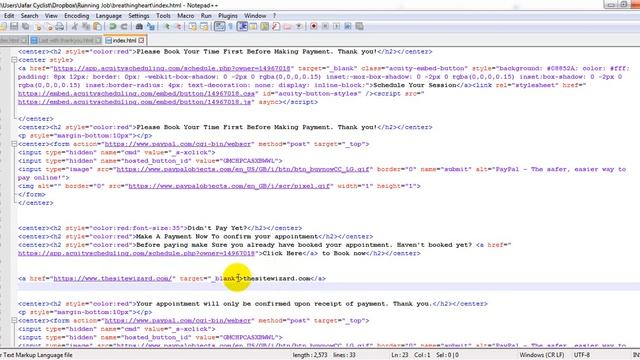This screenshot has width=640, height=360.
Task: Collapse the fold marker at first PayPal form line
Action: [x=14, y=144]
